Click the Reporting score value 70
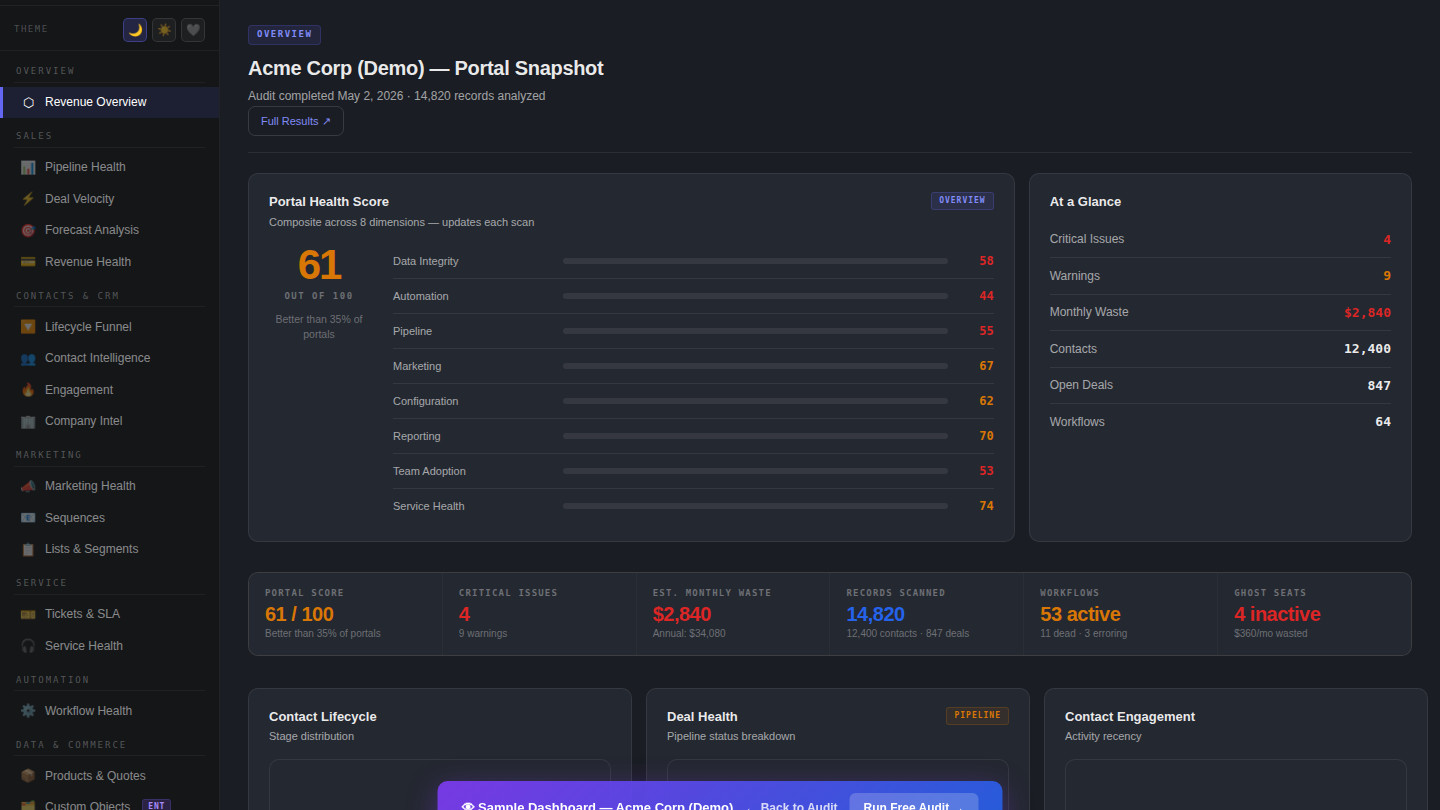Viewport: 1440px width, 810px height. pyautogui.click(x=987, y=436)
